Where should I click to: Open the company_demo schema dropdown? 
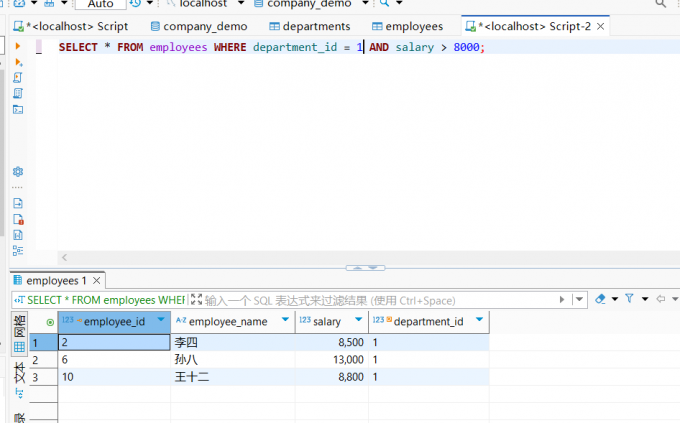click(x=365, y=3)
